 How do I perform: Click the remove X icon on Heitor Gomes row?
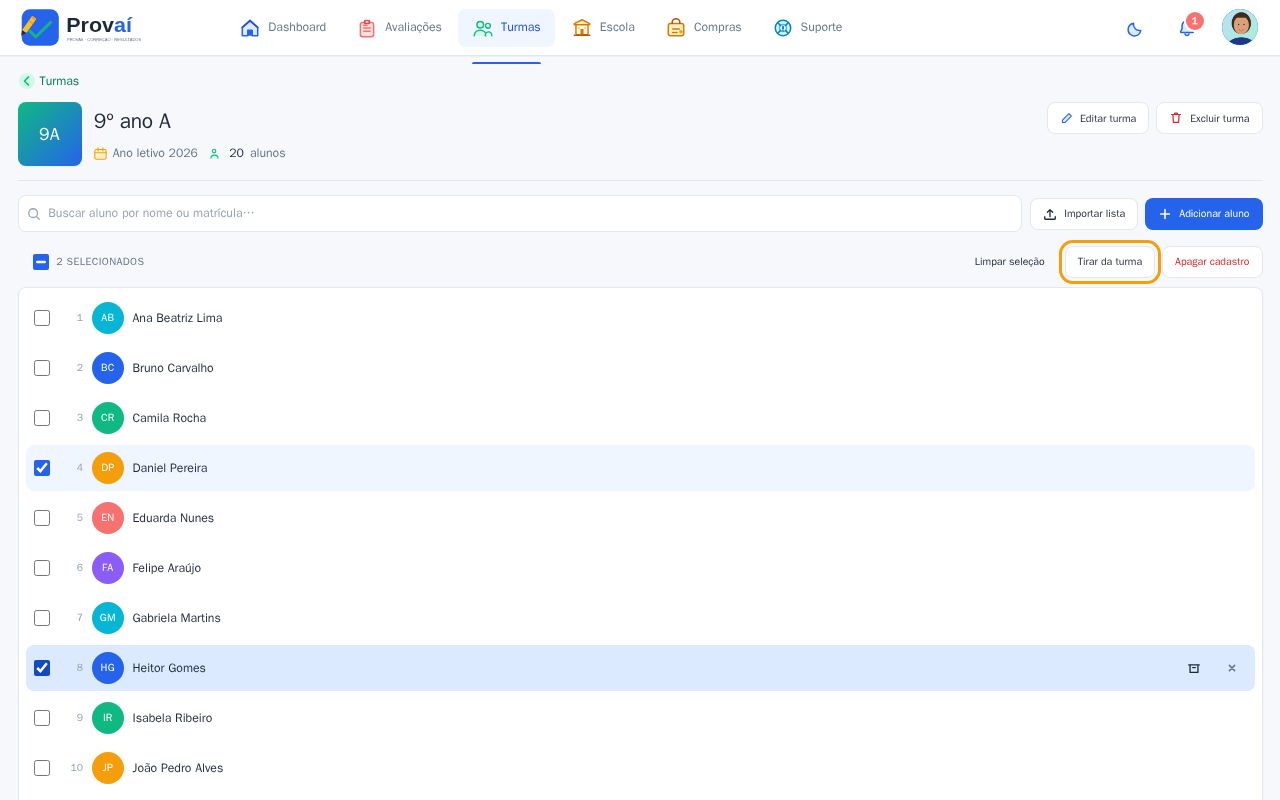click(x=1232, y=668)
